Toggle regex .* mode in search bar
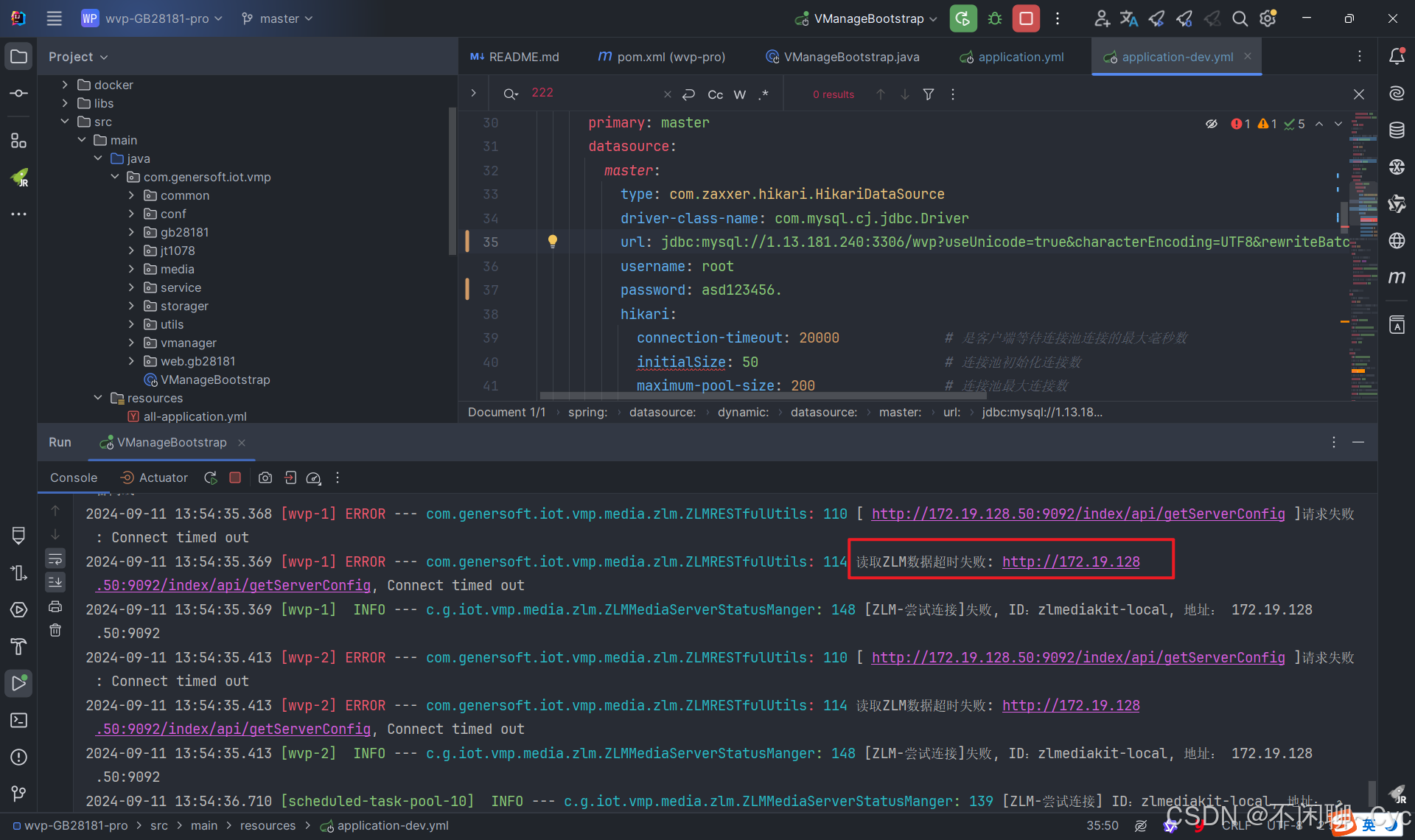 click(x=764, y=94)
